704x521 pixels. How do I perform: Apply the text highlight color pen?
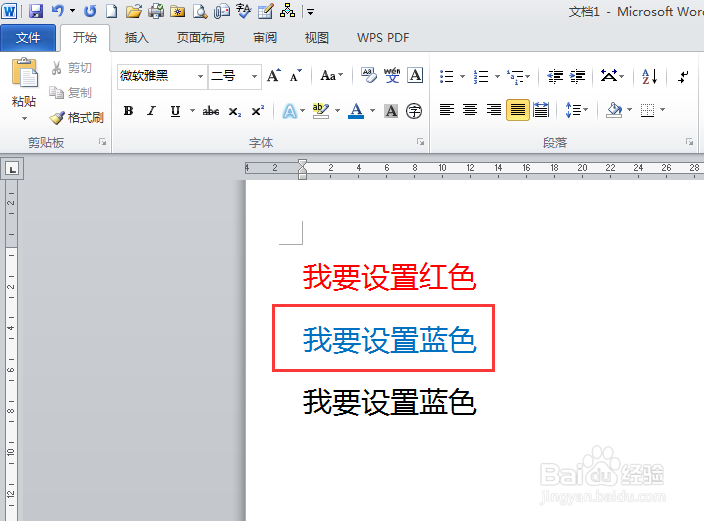pyautogui.click(x=321, y=111)
